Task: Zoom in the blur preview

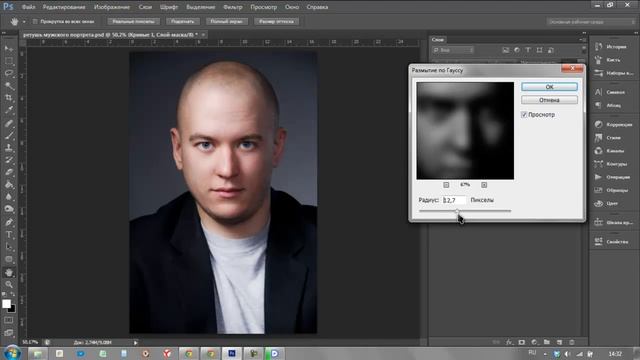Action: click(x=484, y=185)
